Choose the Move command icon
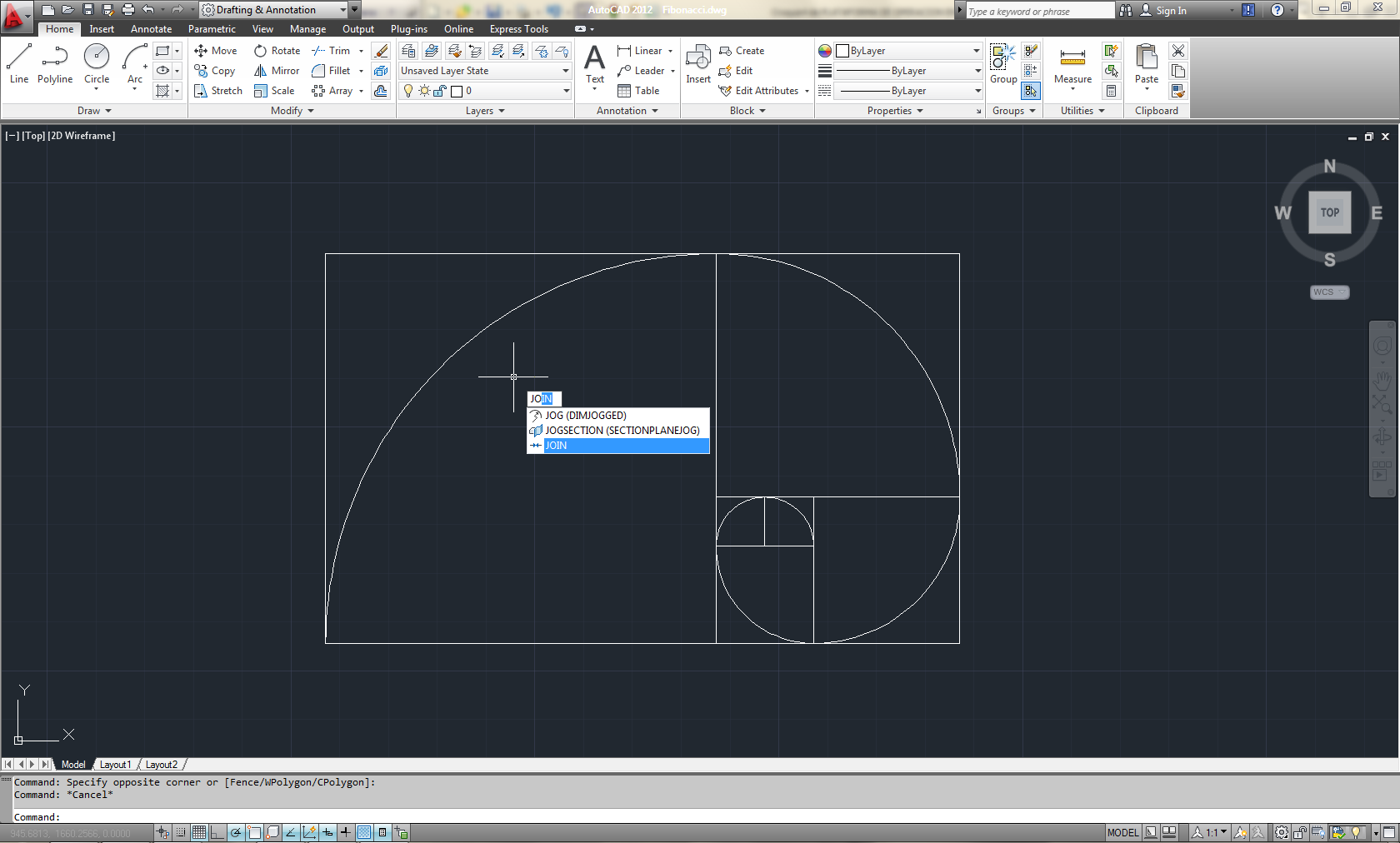Image resolution: width=1400 pixels, height=843 pixels. (x=201, y=51)
